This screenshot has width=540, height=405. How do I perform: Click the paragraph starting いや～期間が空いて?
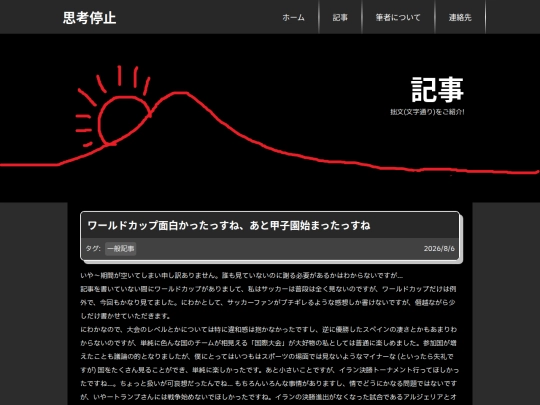coord(241,276)
